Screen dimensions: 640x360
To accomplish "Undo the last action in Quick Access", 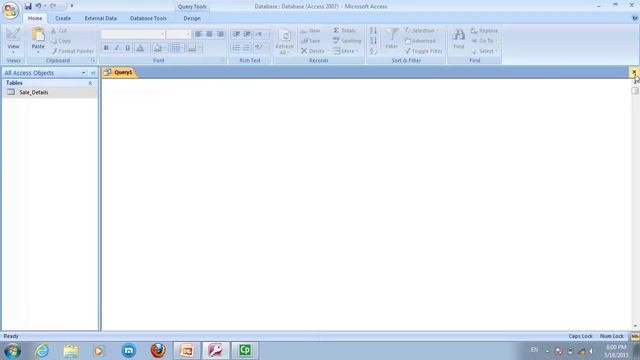I will (x=38, y=6).
